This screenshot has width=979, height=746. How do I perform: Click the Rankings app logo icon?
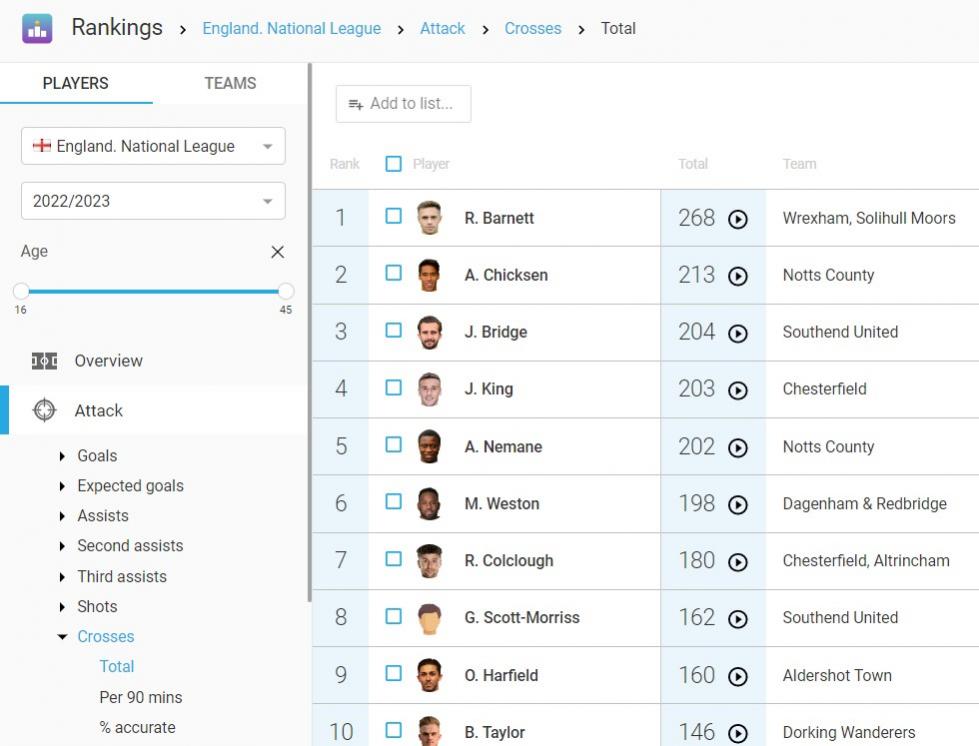click(37, 28)
